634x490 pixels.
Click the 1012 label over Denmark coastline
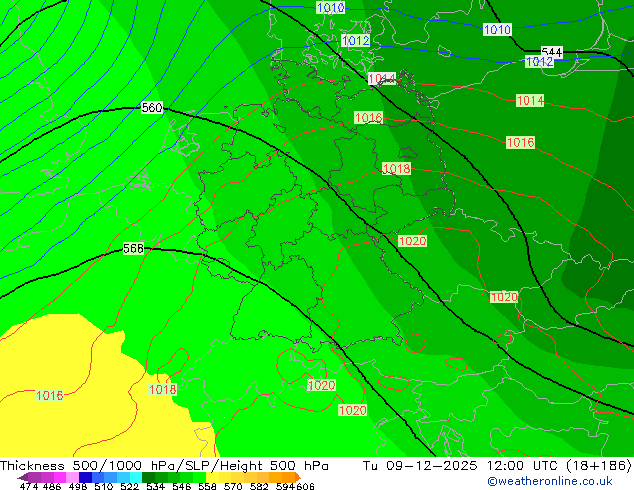tap(355, 40)
